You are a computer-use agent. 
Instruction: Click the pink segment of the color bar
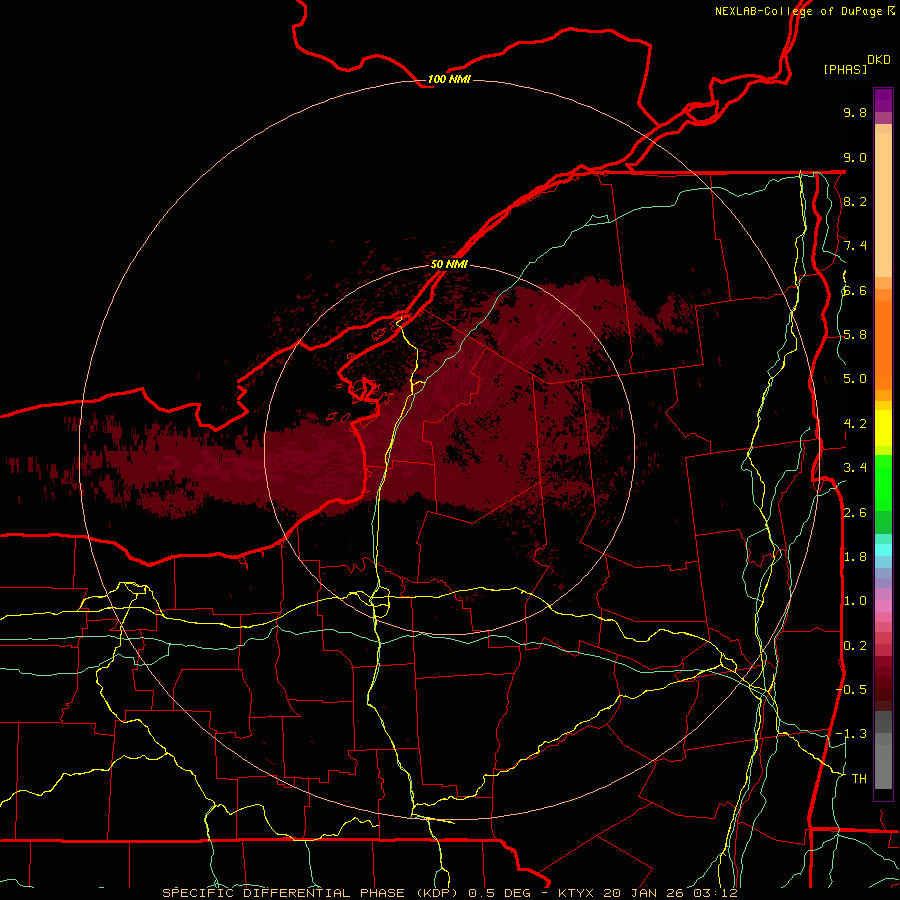click(883, 606)
